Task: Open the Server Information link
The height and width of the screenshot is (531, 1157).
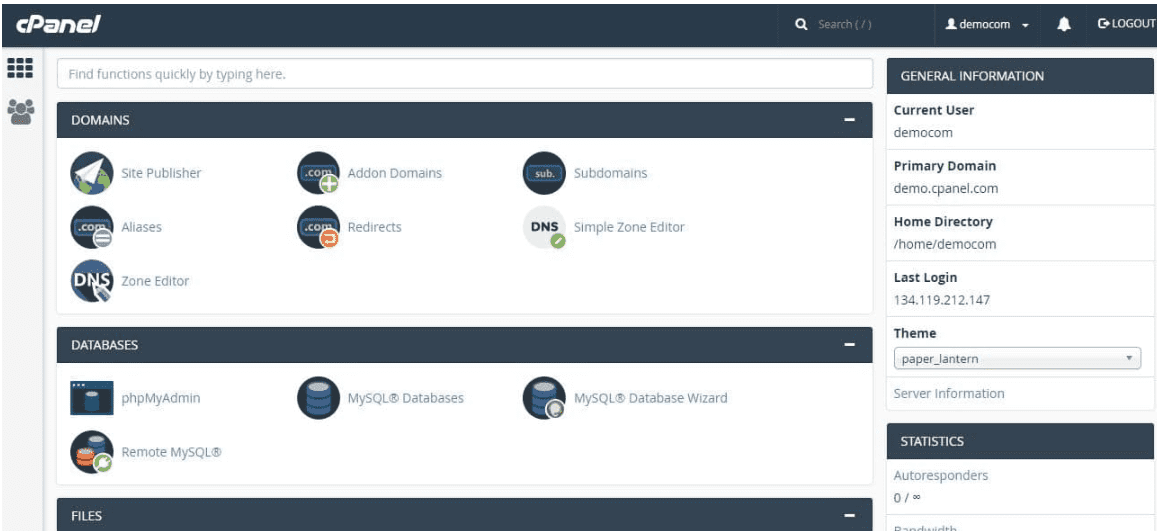Action: point(948,393)
